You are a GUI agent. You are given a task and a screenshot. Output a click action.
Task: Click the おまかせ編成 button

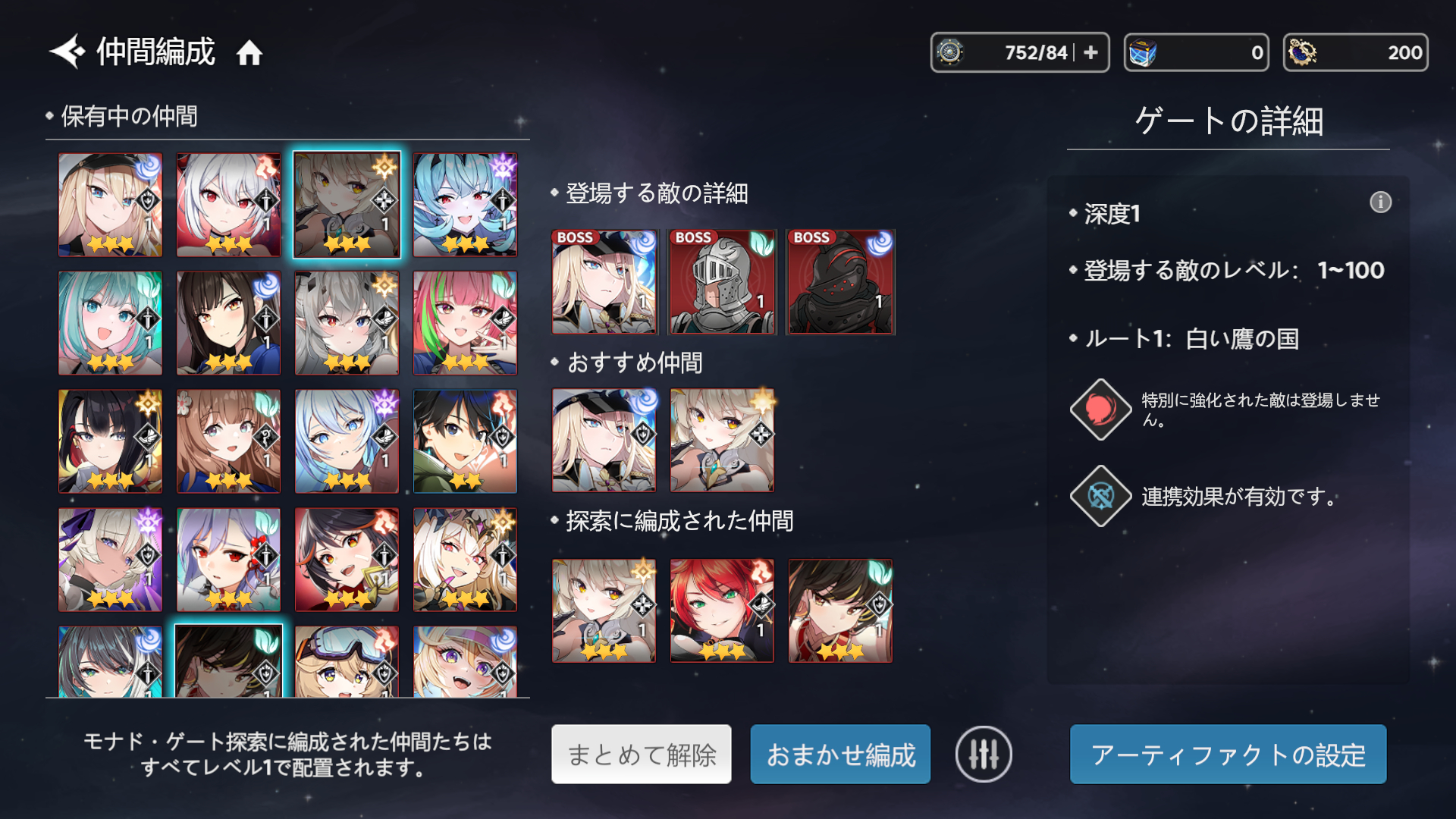click(840, 754)
